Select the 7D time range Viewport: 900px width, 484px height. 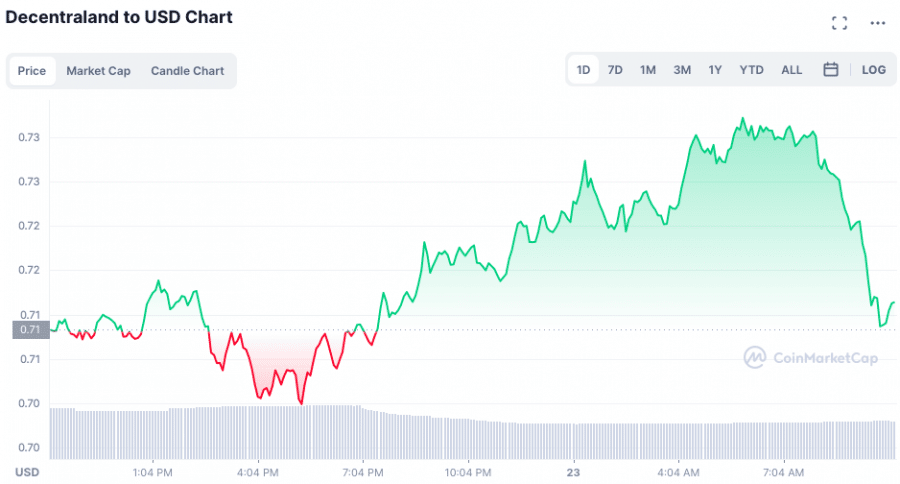click(x=615, y=70)
